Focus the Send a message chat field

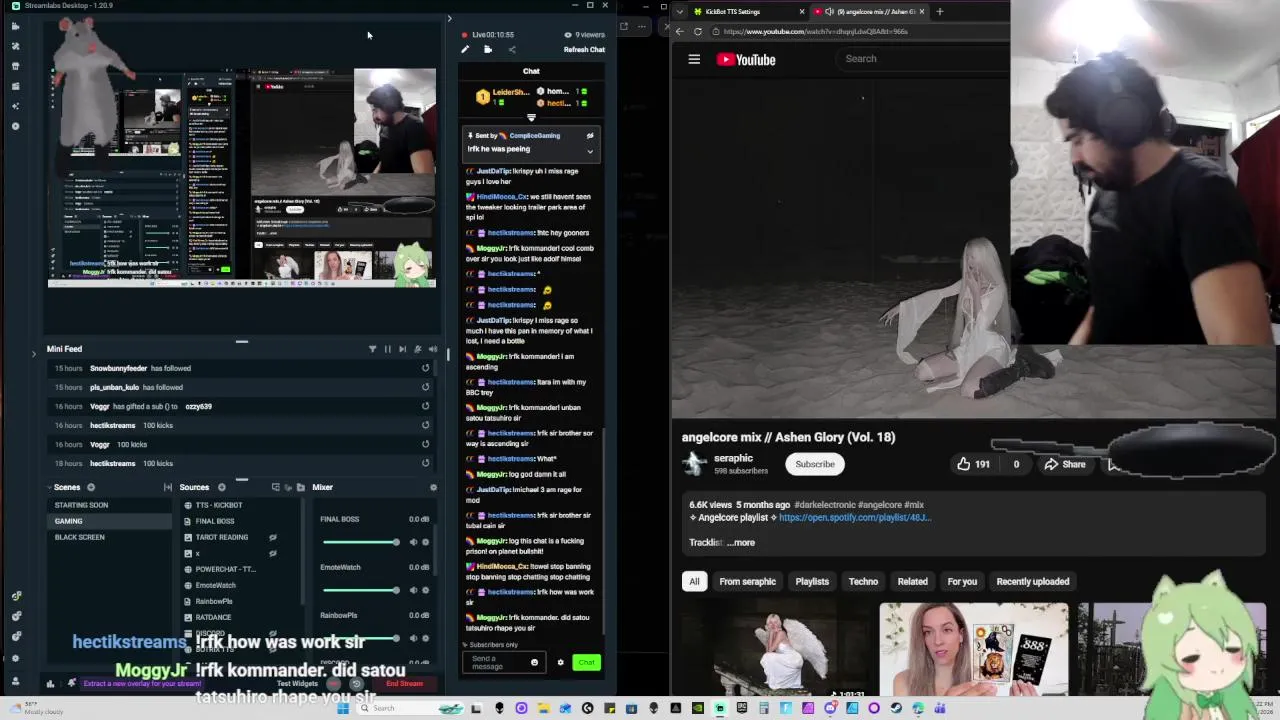[x=497, y=662]
